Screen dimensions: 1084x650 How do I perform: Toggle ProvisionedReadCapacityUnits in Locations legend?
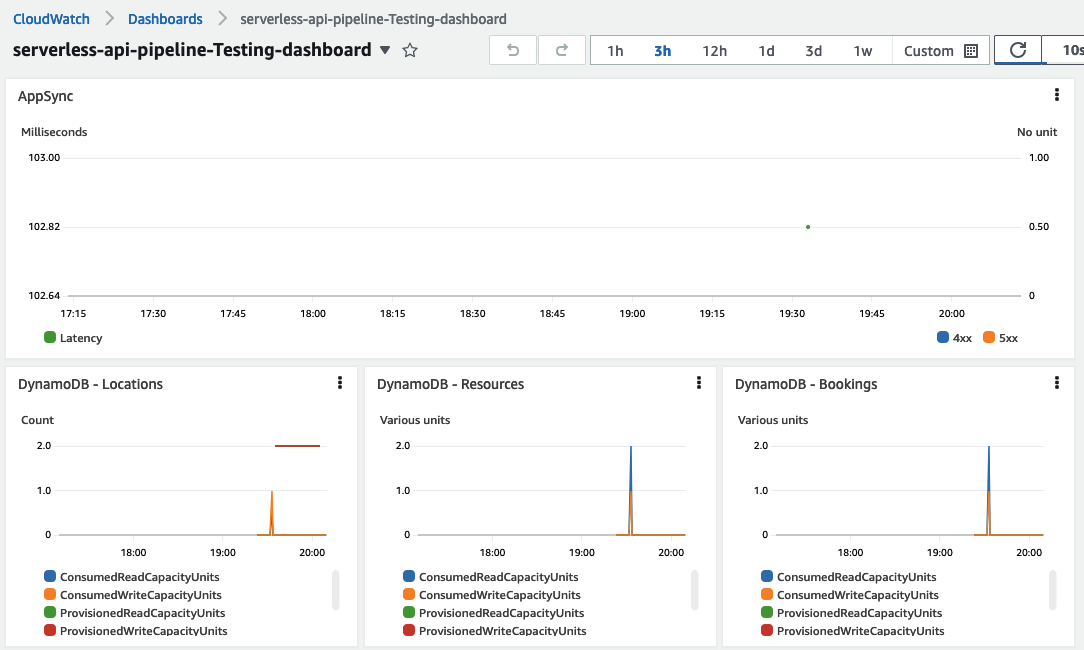tap(134, 613)
